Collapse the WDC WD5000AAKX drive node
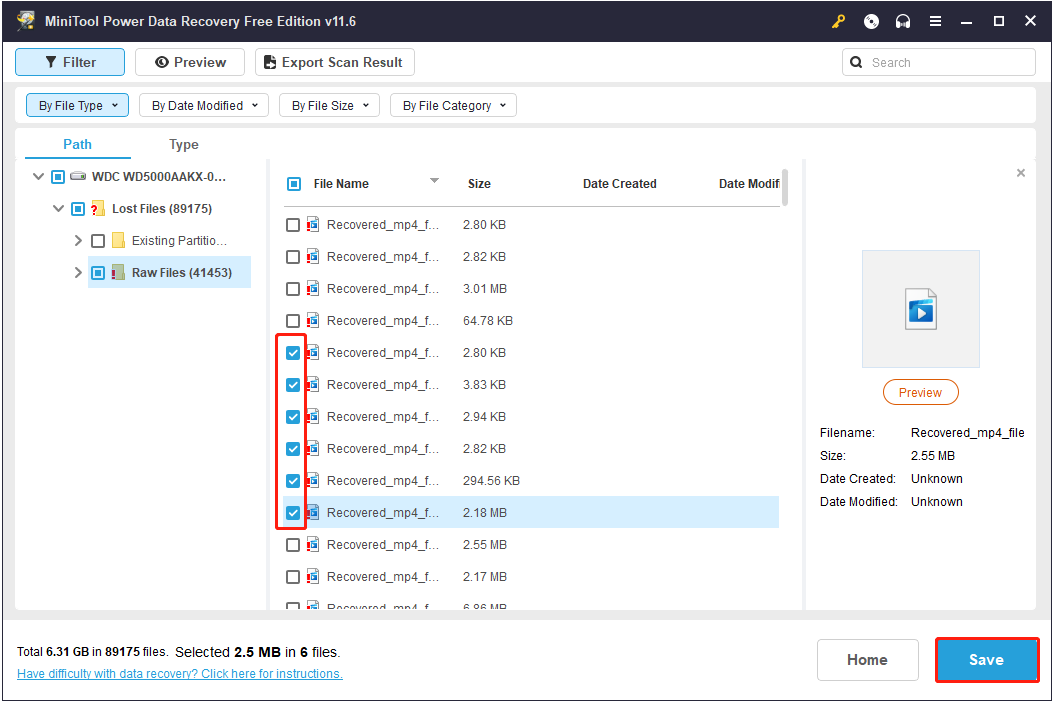This screenshot has height=704, width=1054. tap(38, 177)
